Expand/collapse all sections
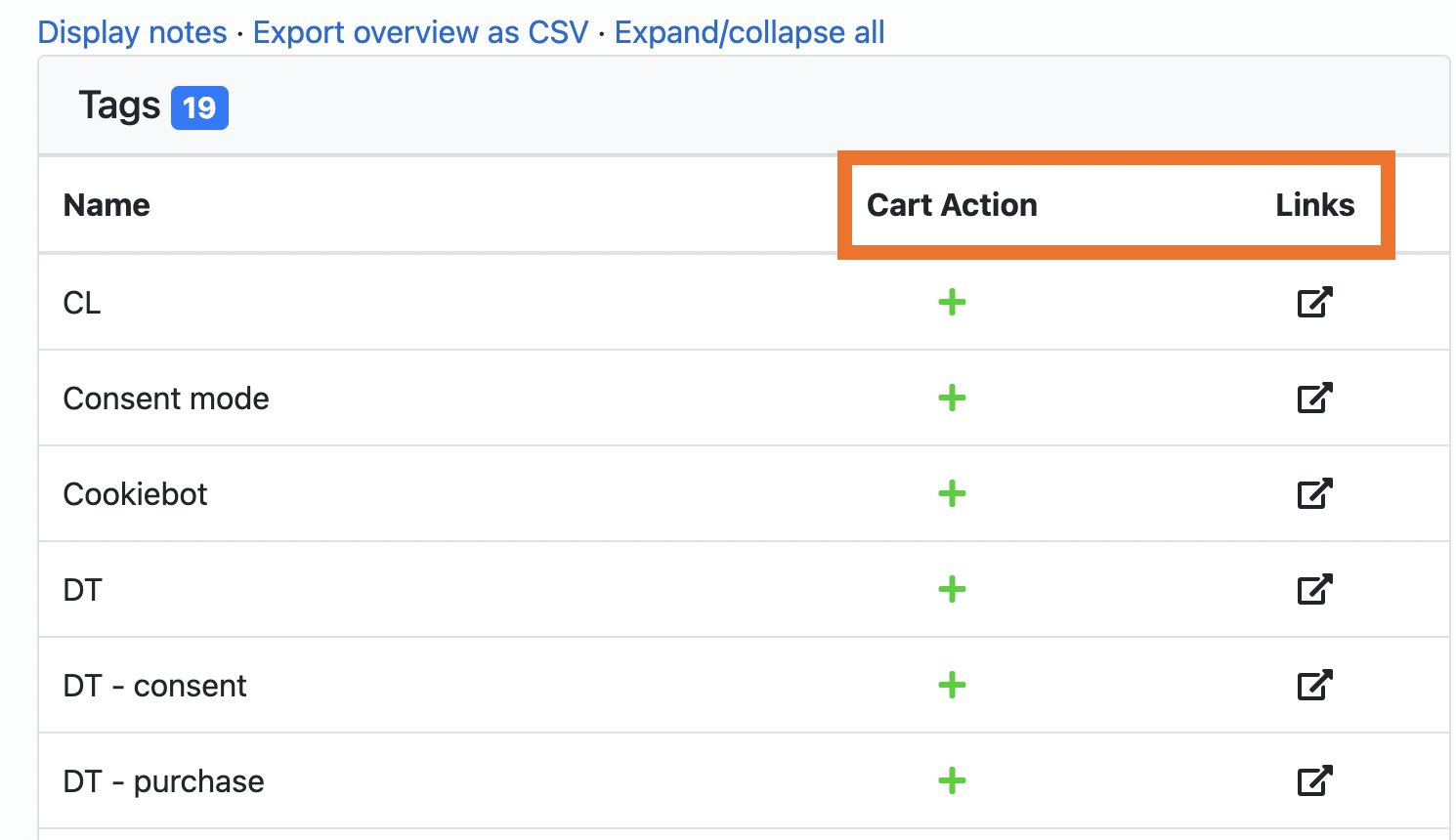The height and width of the screenshot is (840, 1456). pyautogui.click(x=749, y=32)
